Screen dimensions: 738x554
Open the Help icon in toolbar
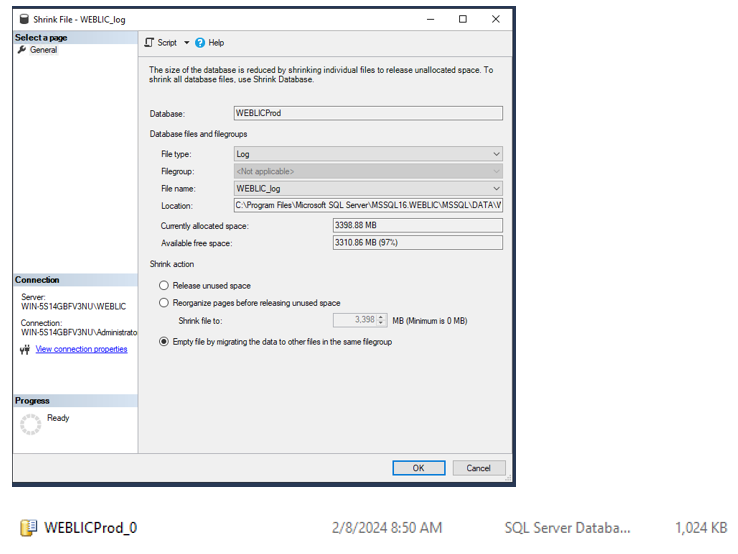pos(200,43)
